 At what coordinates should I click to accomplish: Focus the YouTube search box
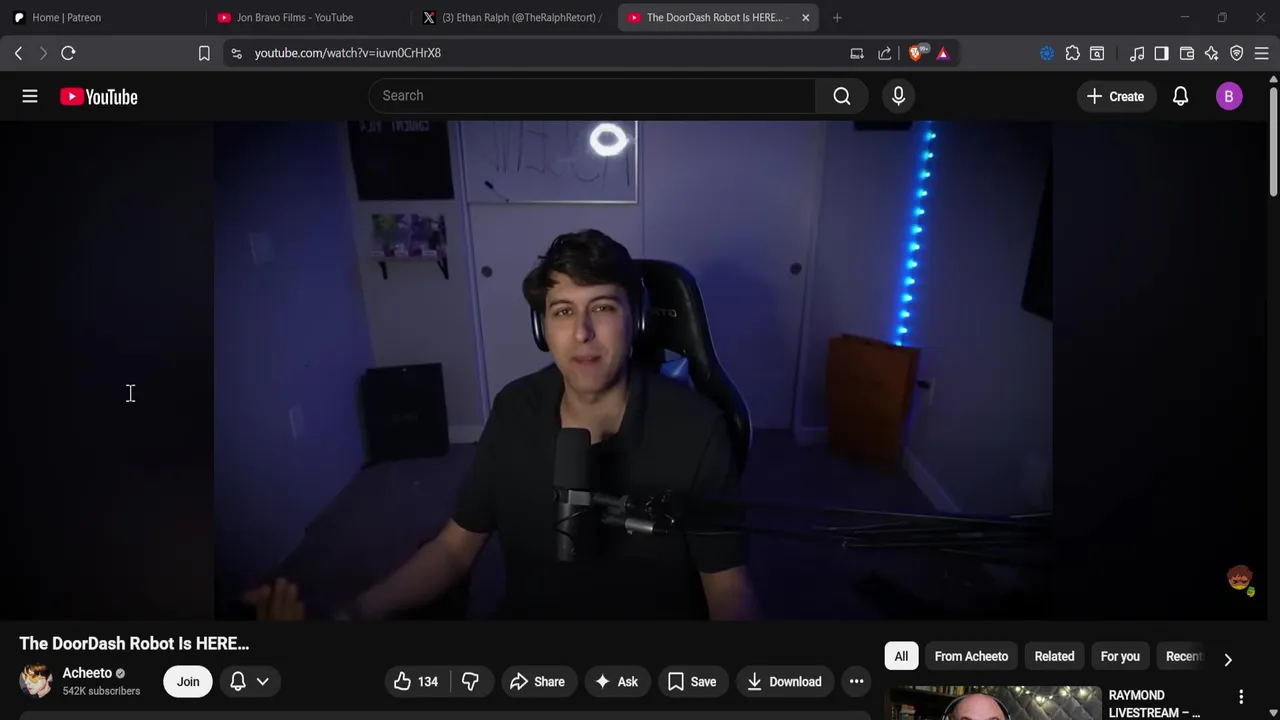592,96
